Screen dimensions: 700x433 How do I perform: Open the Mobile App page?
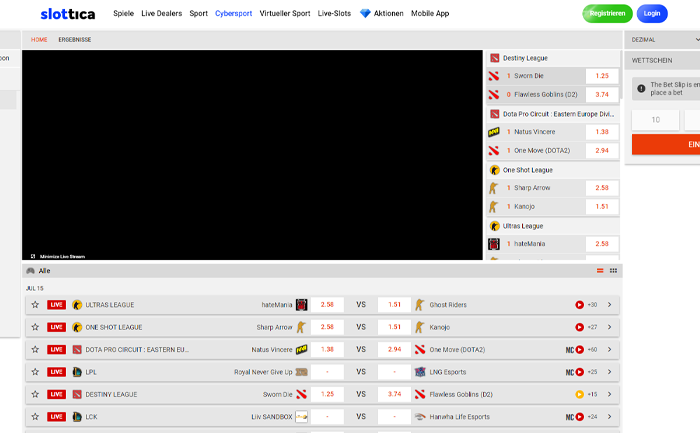pyautogui.click(x=430, y=13)
